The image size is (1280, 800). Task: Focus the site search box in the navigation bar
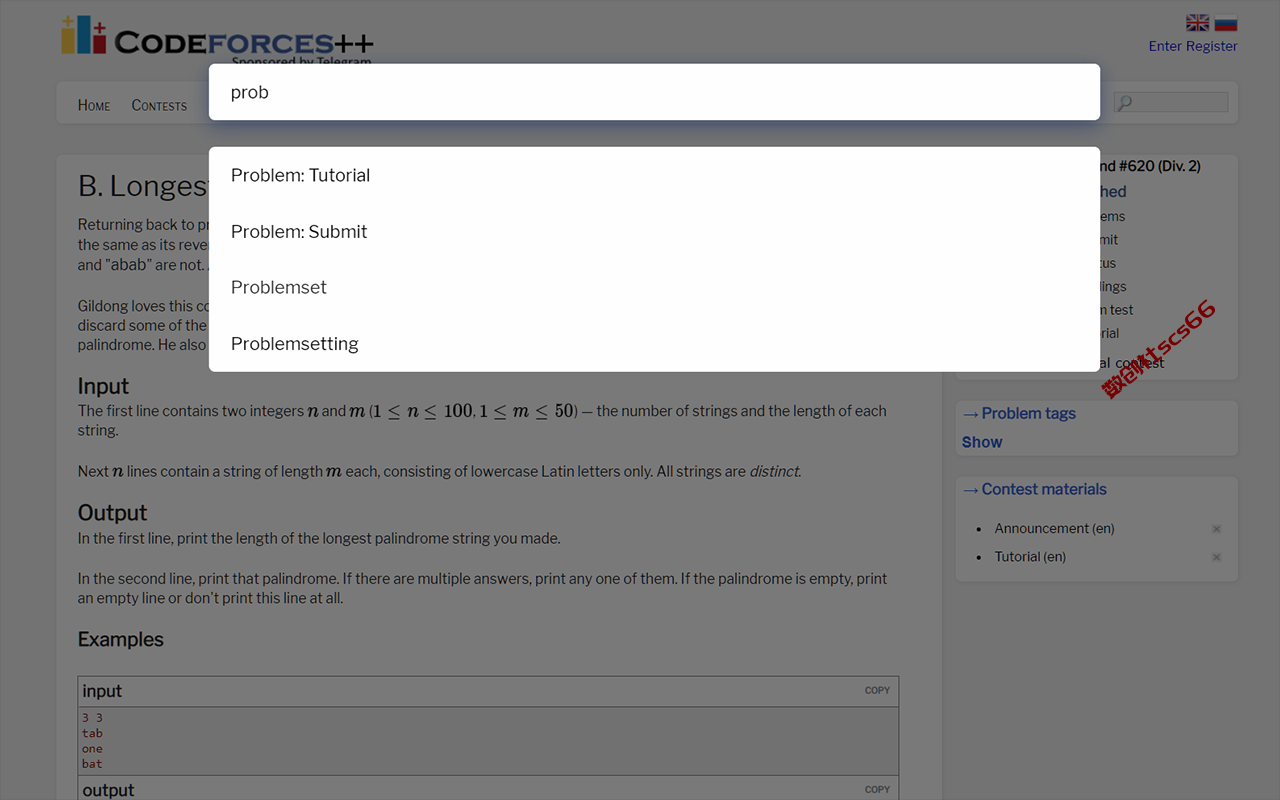tap(1171, 102)
